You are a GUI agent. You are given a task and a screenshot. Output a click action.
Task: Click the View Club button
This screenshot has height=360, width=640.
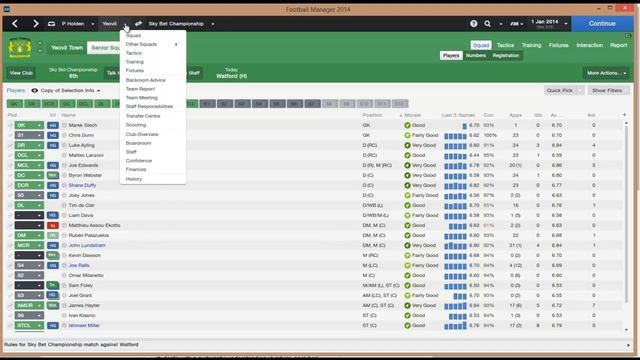pyautogui.click(x=21, y=73)
